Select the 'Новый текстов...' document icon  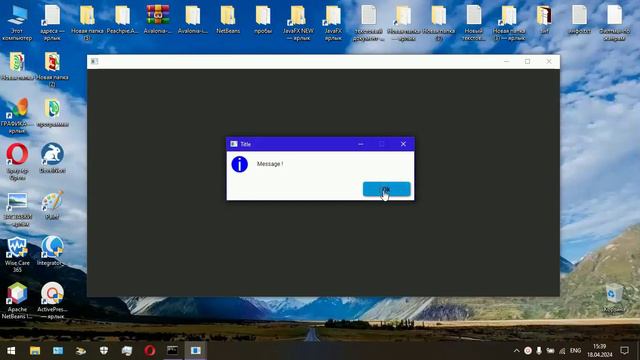click(x=474, y=22)
